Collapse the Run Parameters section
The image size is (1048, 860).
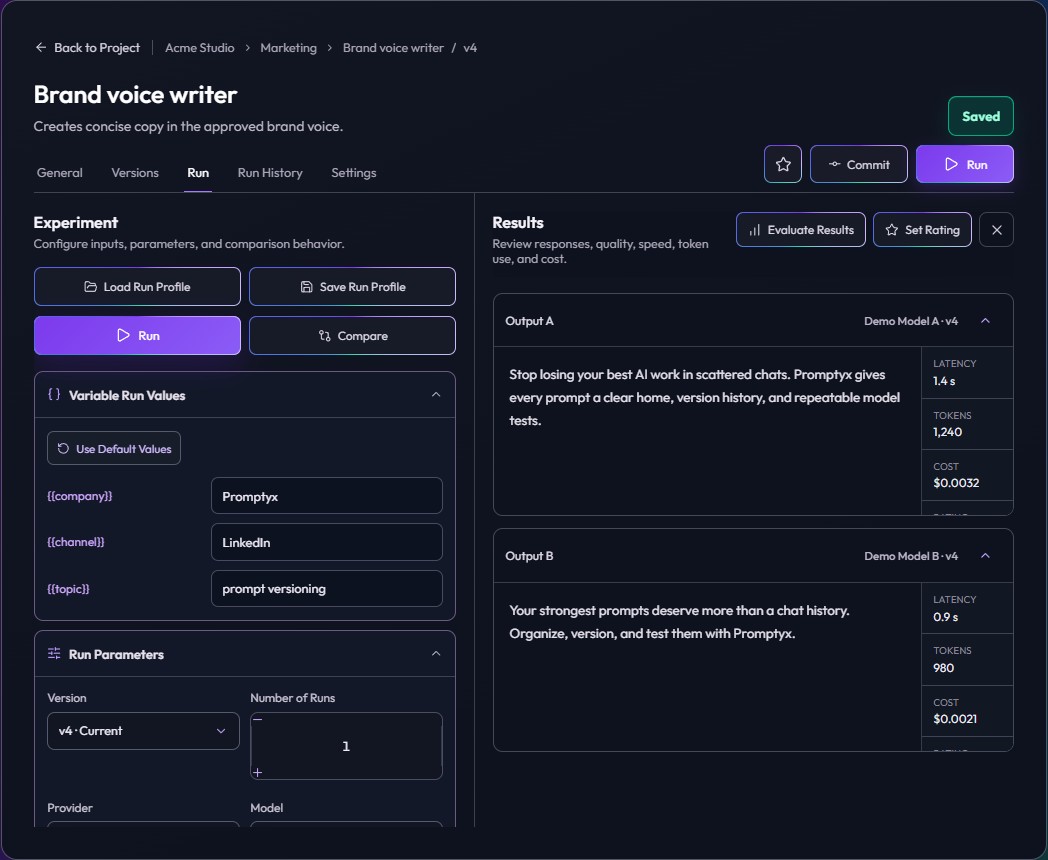click(x=436, y=654)
